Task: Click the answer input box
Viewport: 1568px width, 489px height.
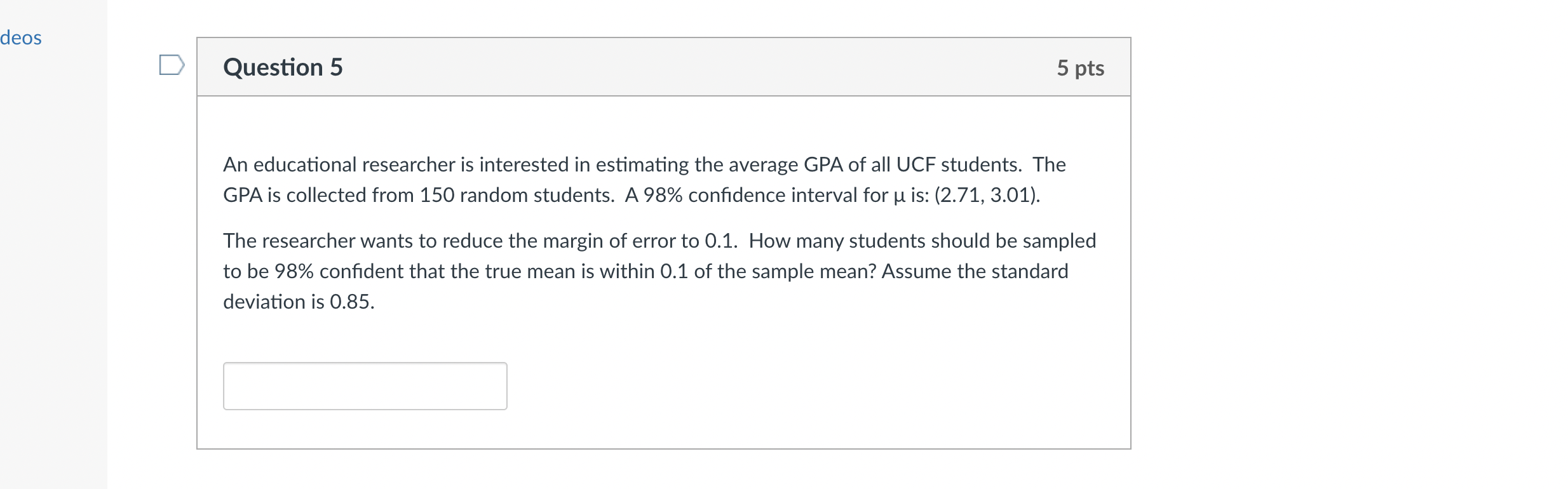Action: point(365,386)
